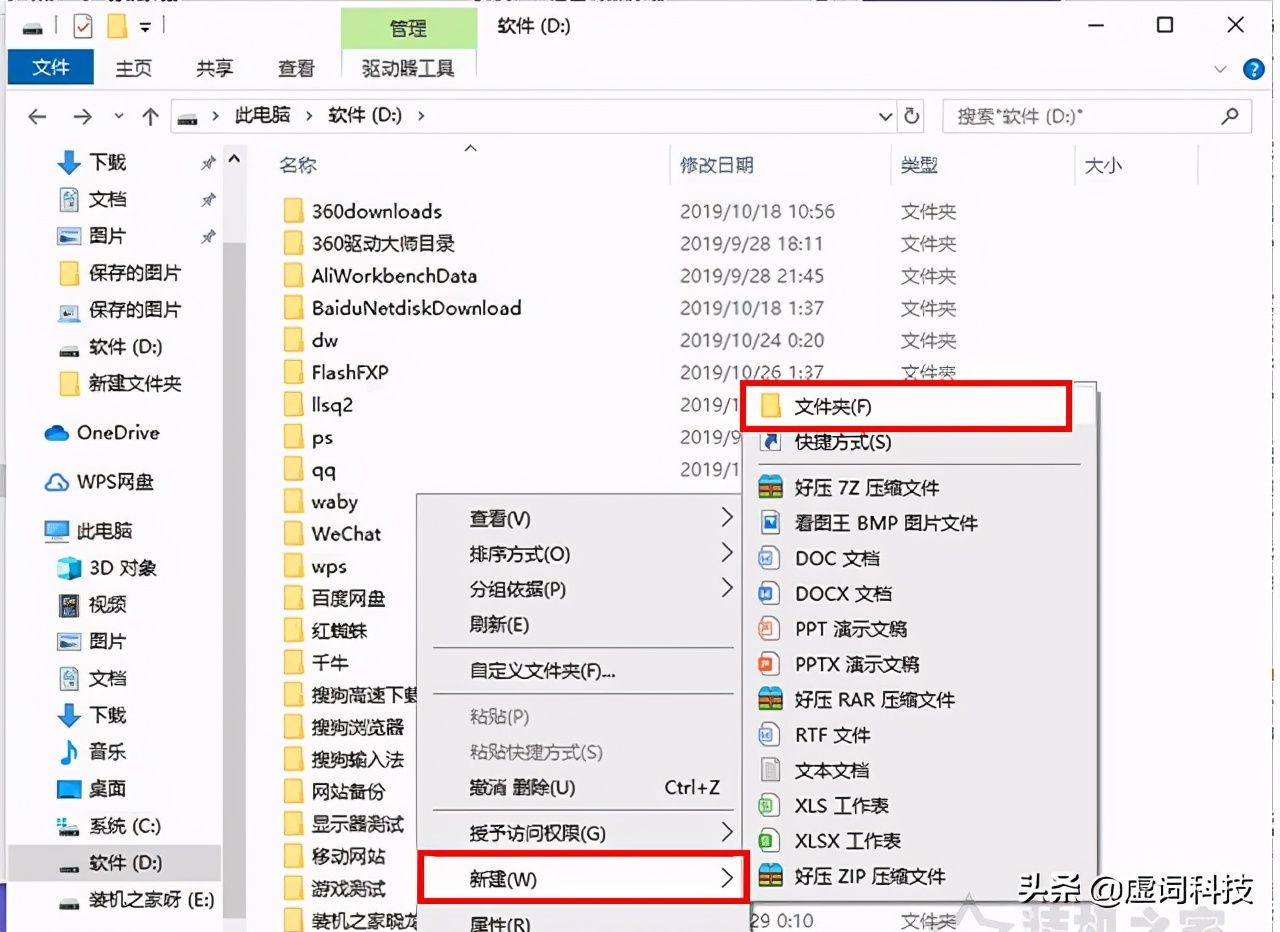The image size is (1280, 932).
Task: Collapse the ribbon using the chevron
Action: click(1220, 69)
